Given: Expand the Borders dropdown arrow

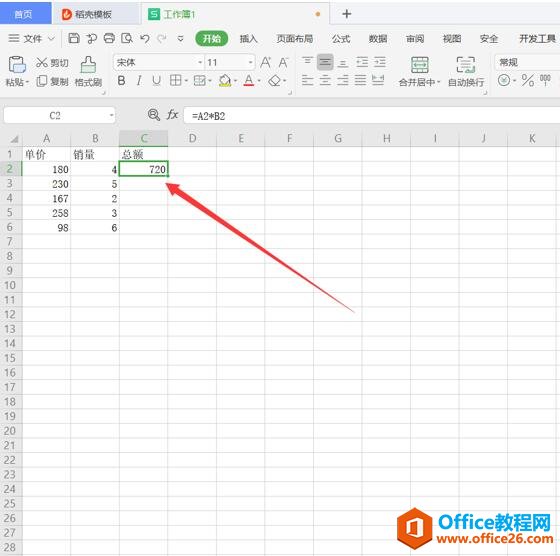Looking at the screenshot, I should (186, 81).
